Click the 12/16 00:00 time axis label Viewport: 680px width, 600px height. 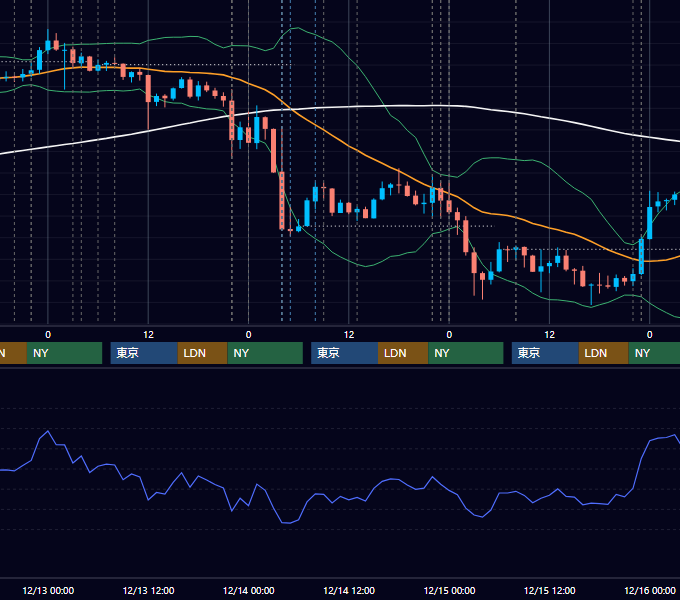(x=650, y=590)
